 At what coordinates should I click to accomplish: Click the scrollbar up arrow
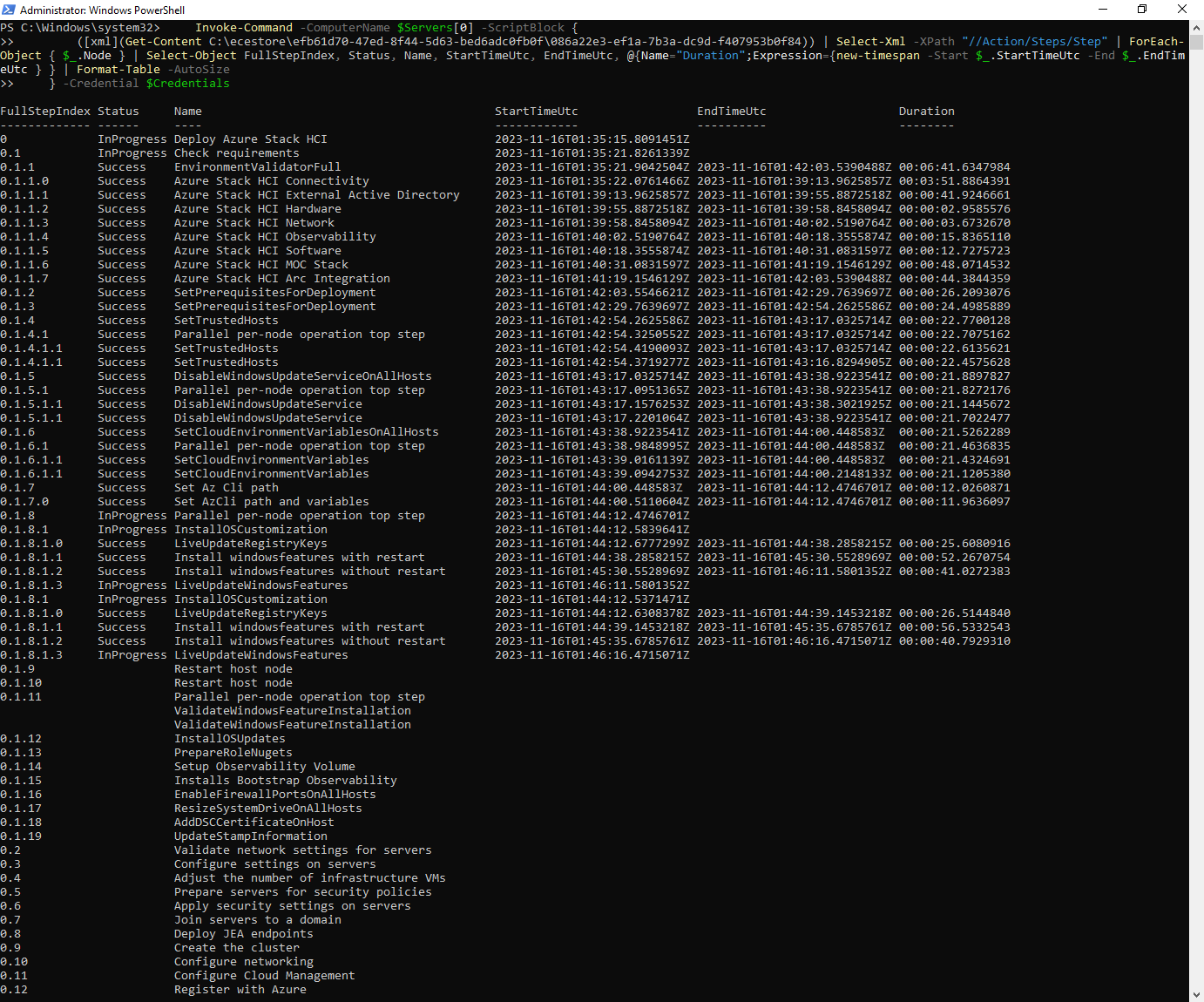[x=1196, y=28]
